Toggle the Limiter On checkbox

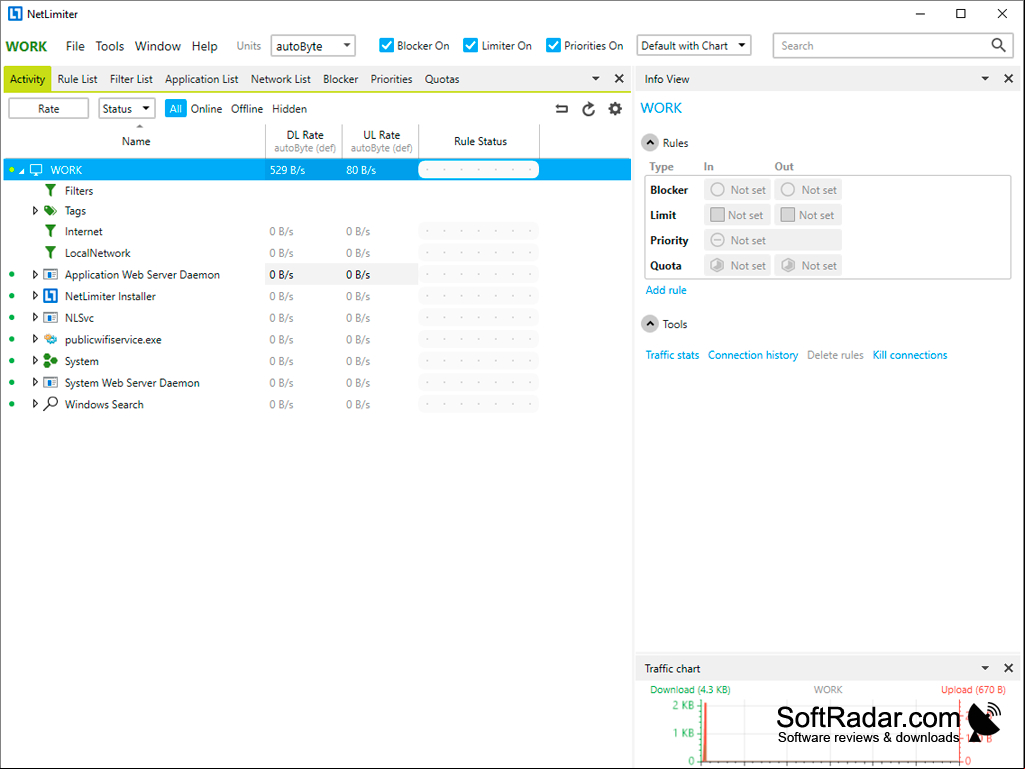point(470,45)
